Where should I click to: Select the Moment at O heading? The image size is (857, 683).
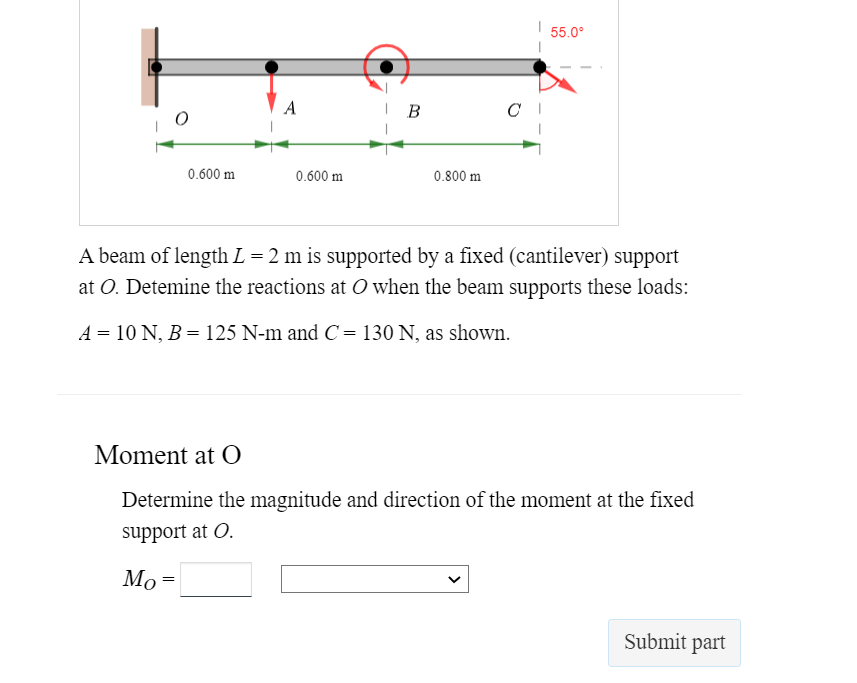coord(166,455)
